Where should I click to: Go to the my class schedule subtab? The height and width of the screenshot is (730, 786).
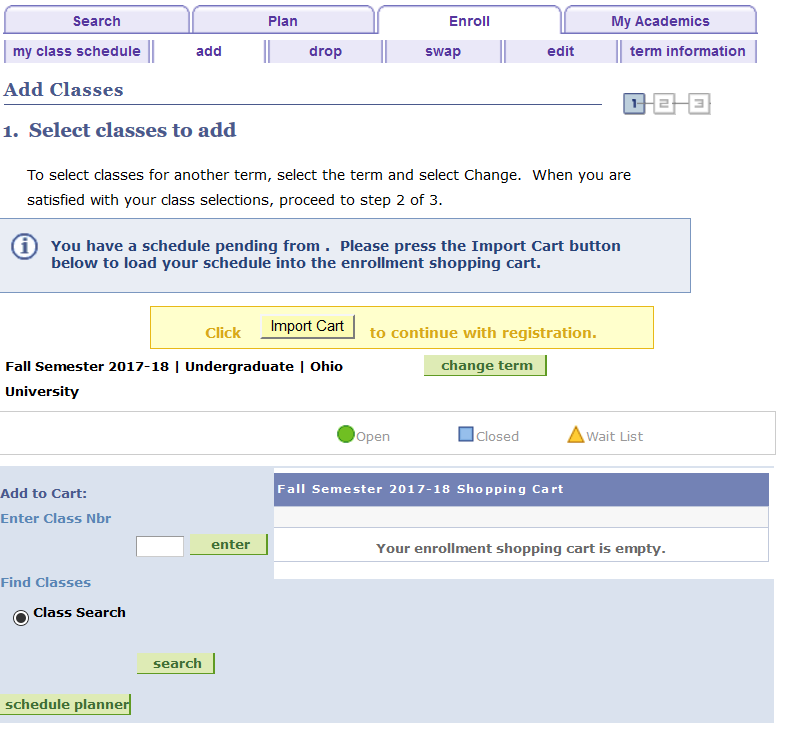(77, 51)
